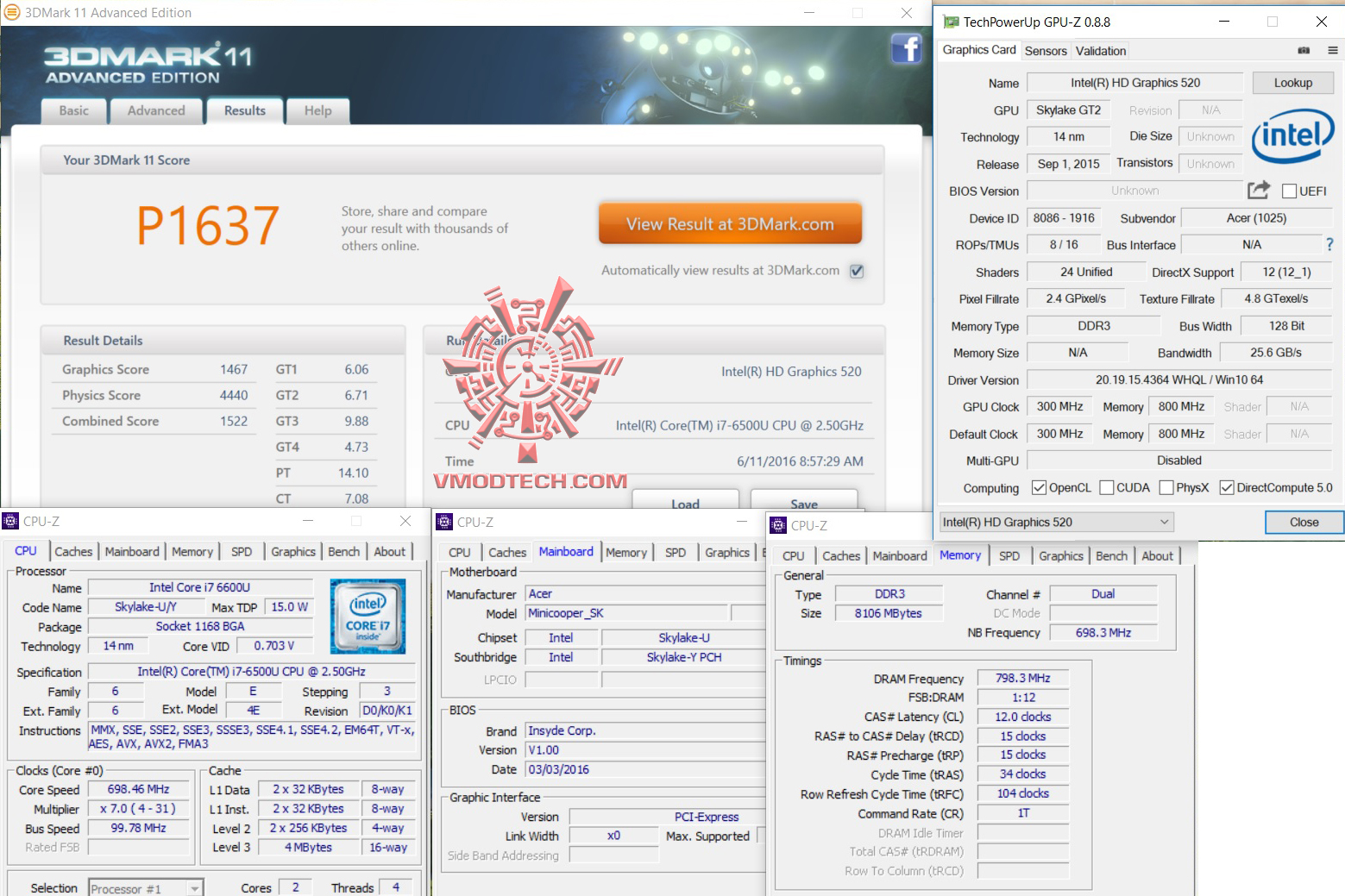Click the CPU-Z Mainboard window title icon
This screenshot has width=1345, height=896.
coord(444,522)
